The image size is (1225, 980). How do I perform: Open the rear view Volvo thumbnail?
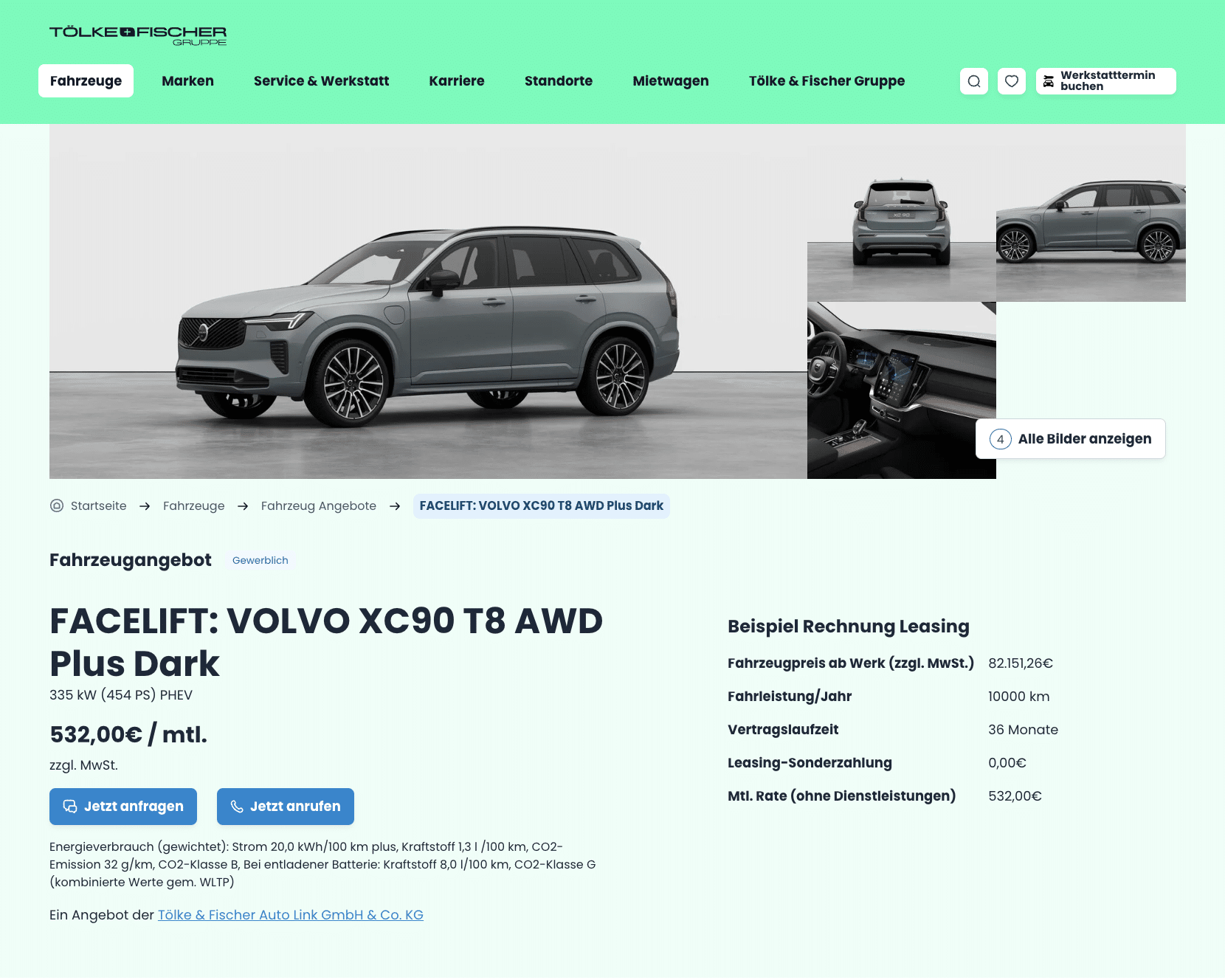[901, 213]
